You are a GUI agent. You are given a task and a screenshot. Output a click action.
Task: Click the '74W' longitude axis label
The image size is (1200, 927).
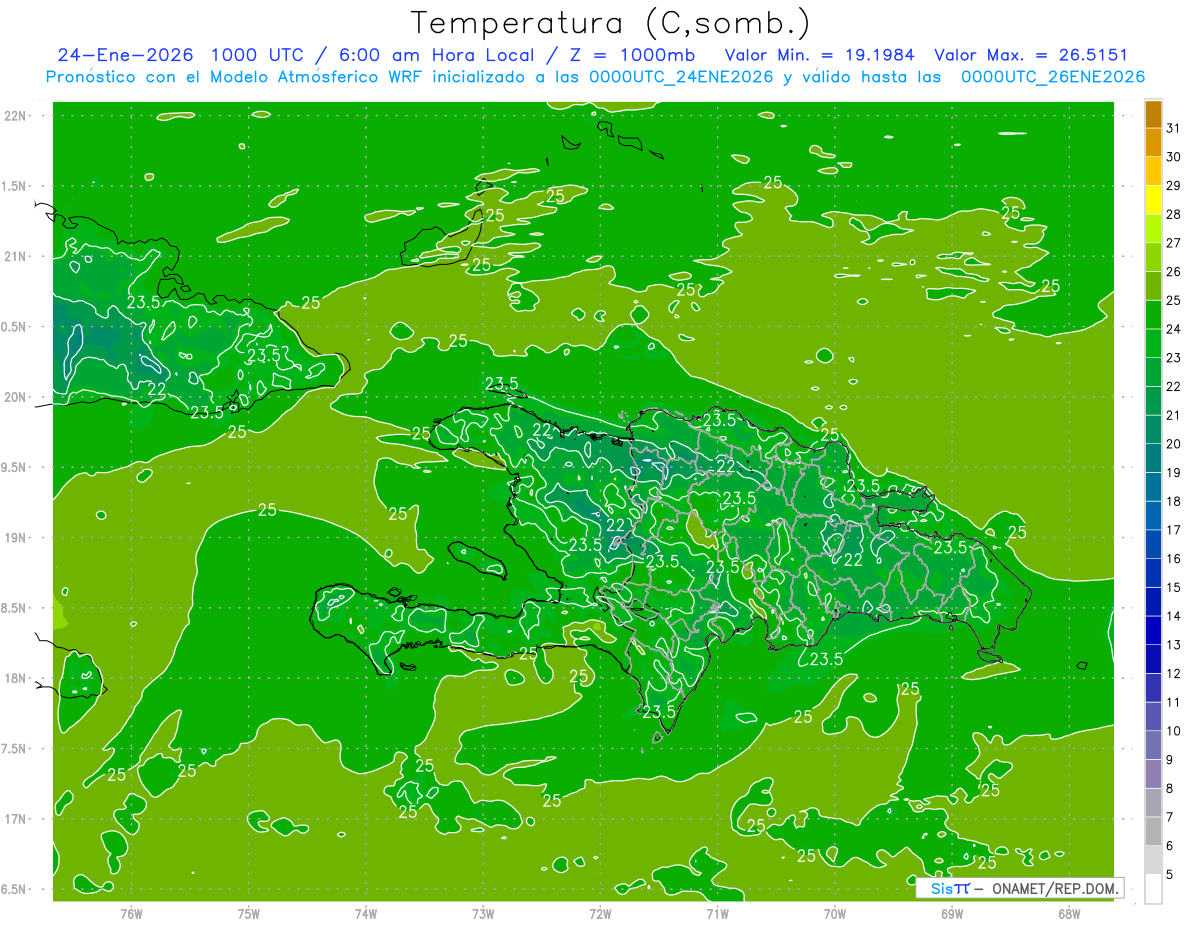(x=366, y=914)
